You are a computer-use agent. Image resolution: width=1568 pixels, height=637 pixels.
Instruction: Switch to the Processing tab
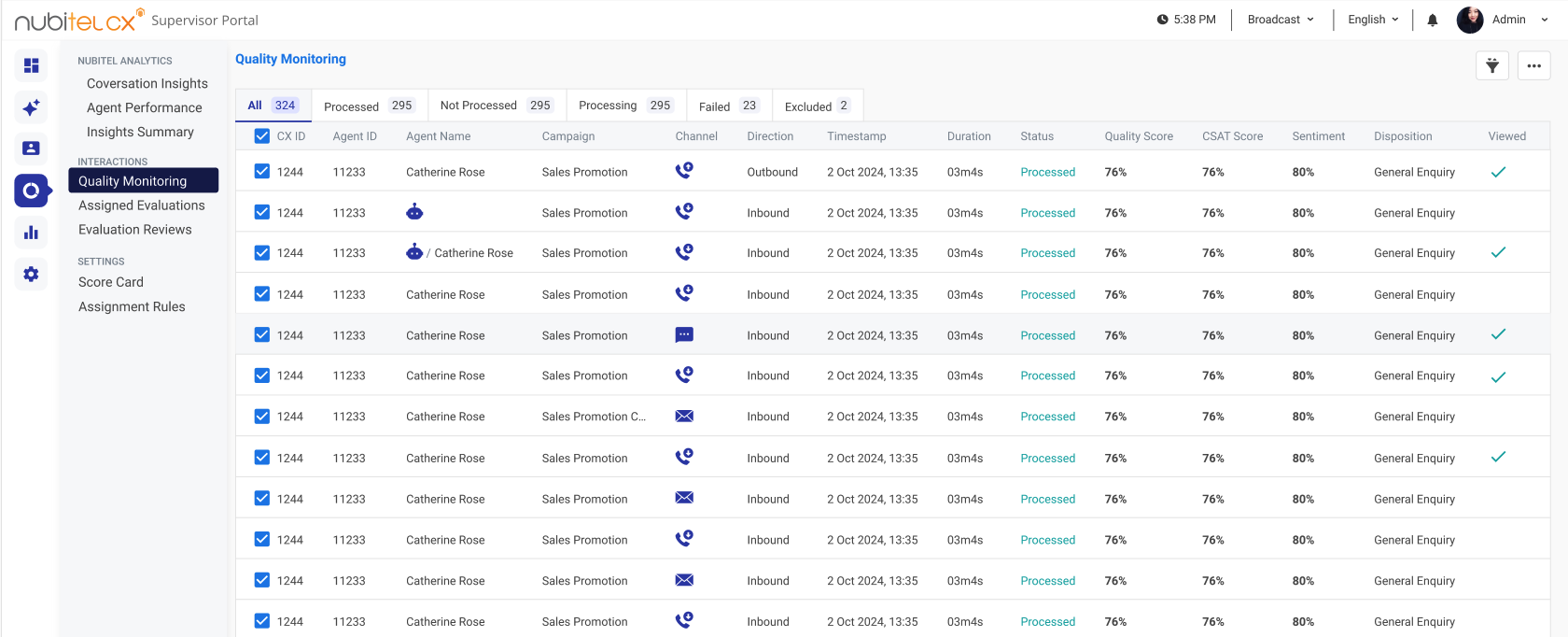click(x=626, y=106)
